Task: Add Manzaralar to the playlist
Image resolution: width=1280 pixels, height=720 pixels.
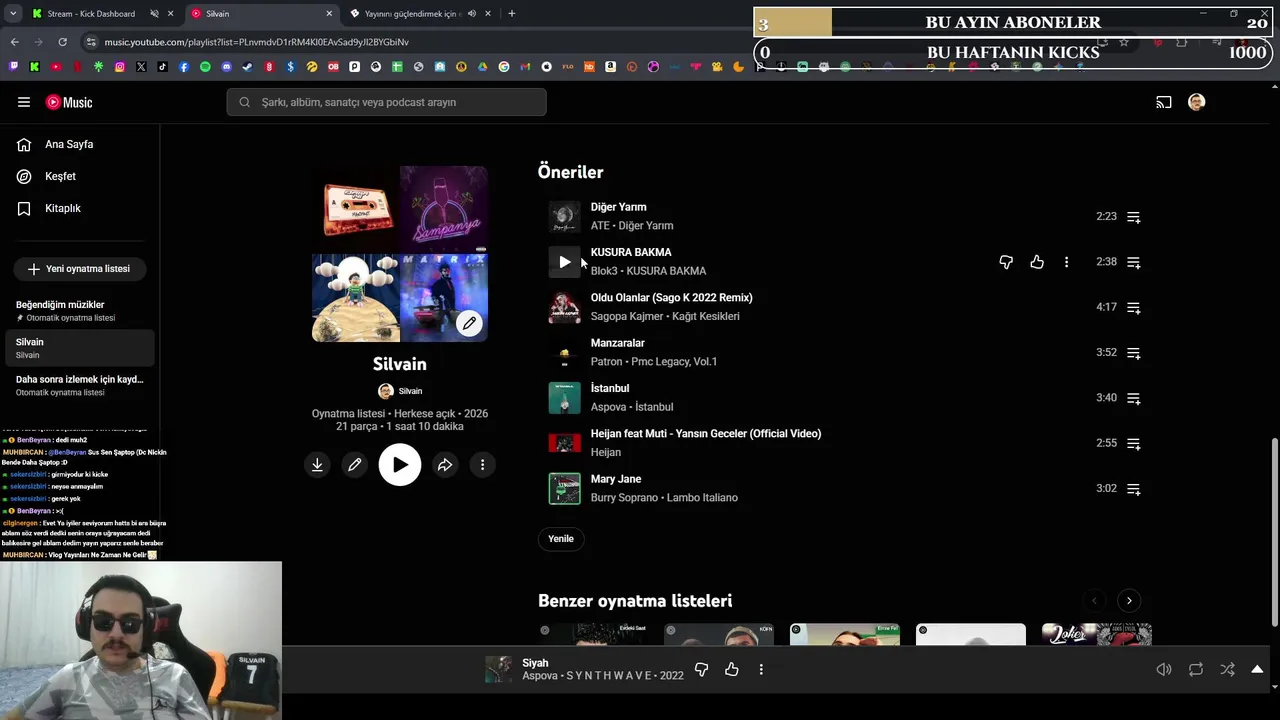Action: [x=1134, y=353]
